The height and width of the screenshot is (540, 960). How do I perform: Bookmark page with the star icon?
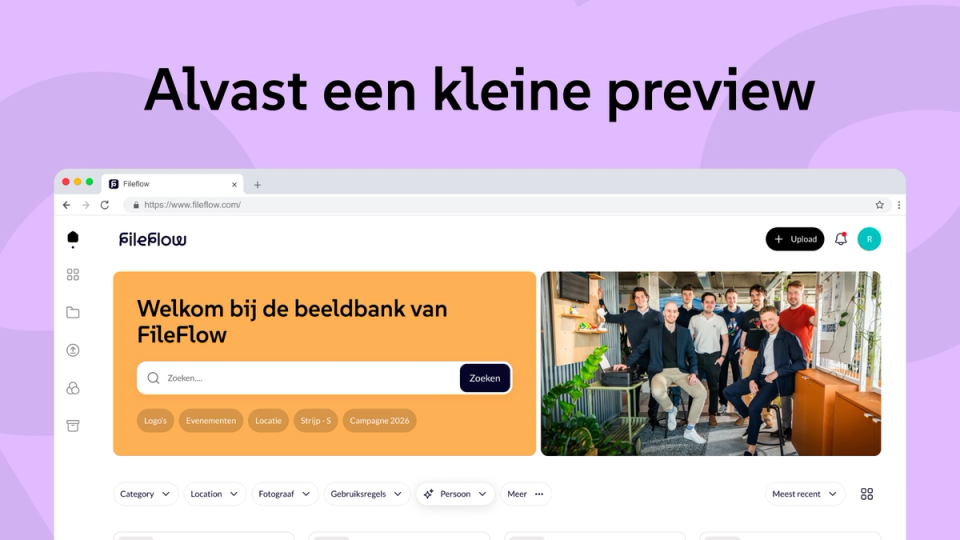[879, 205]
